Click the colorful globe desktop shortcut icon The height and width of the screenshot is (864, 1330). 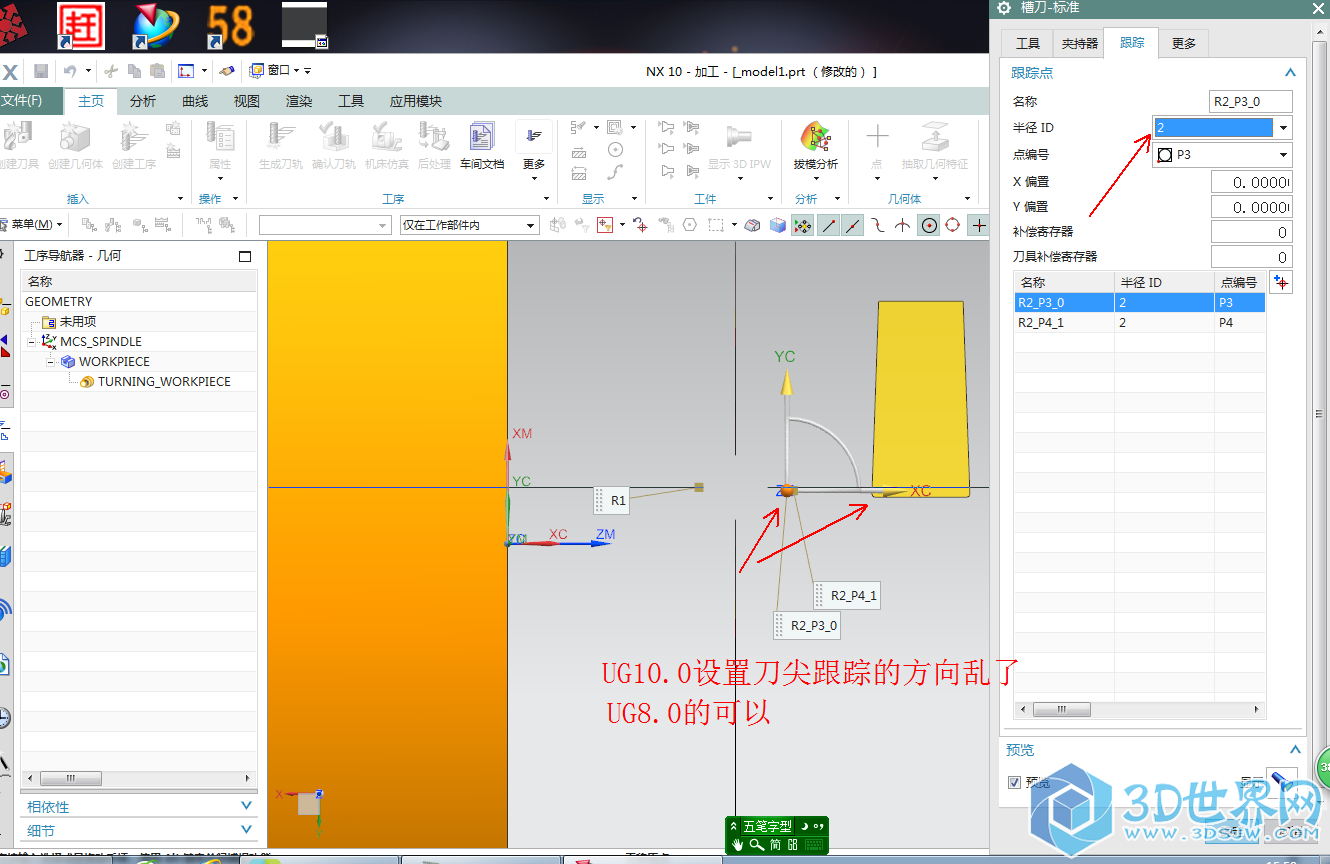click(156, 25)
